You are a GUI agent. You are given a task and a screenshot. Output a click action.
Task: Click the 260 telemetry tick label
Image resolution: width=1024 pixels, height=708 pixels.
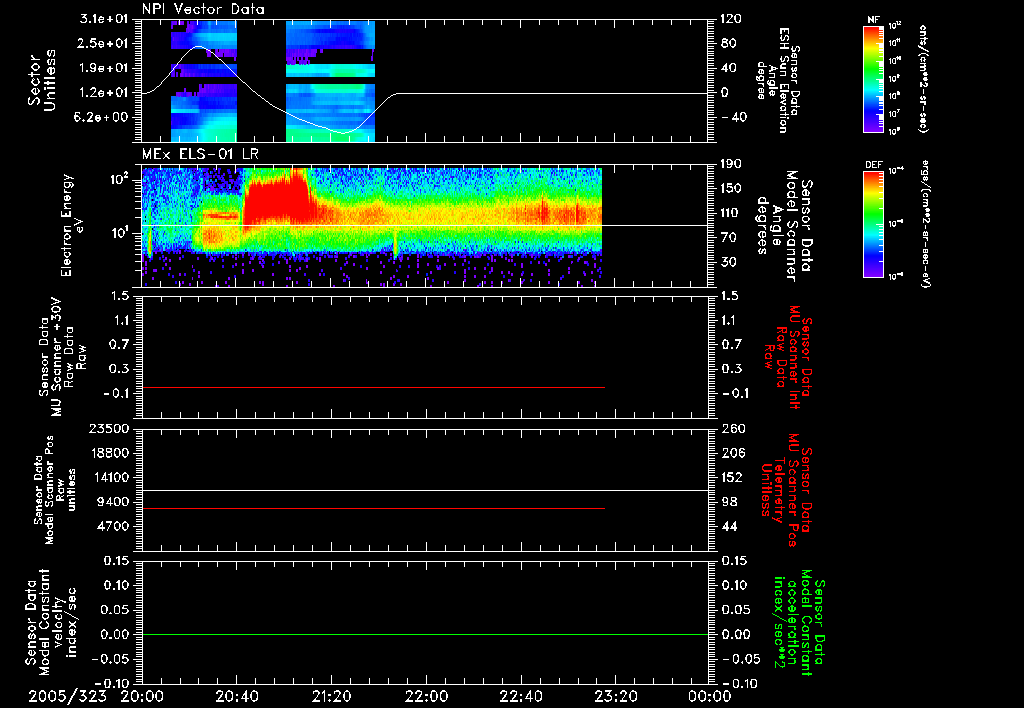point(731,428)
